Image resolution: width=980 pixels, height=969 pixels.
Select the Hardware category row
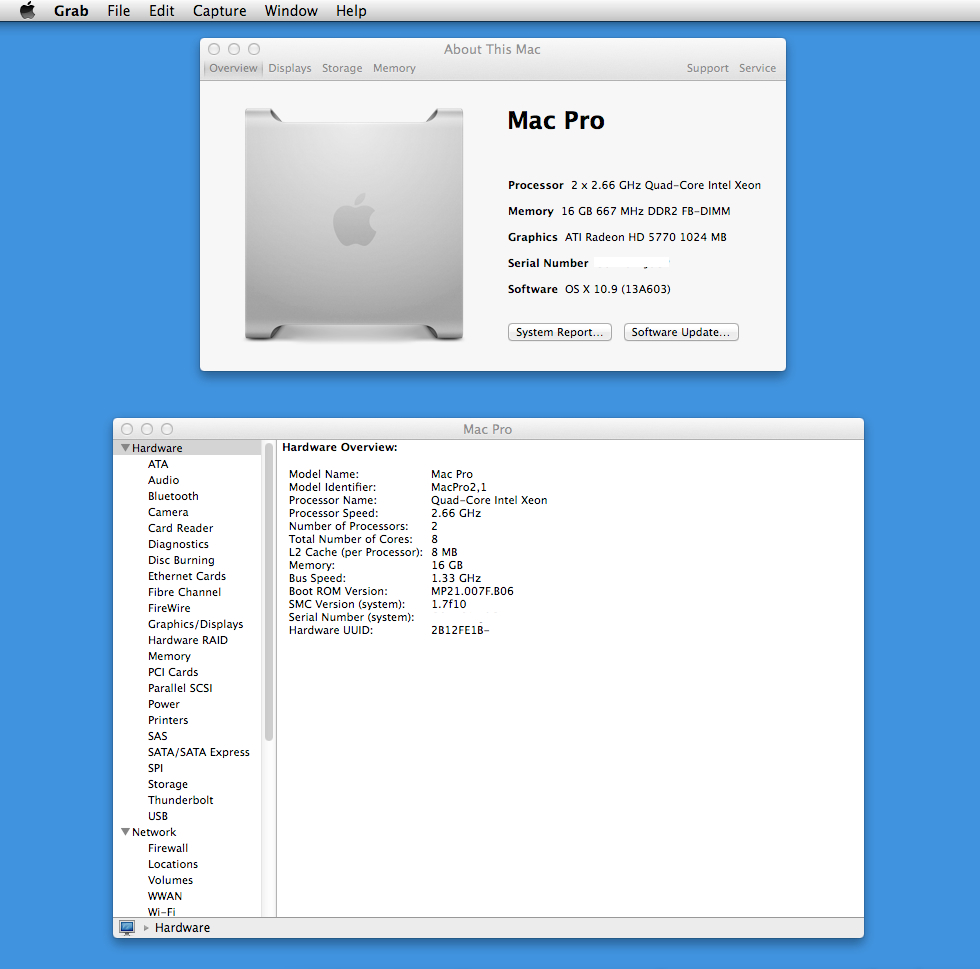pos(188,448)
